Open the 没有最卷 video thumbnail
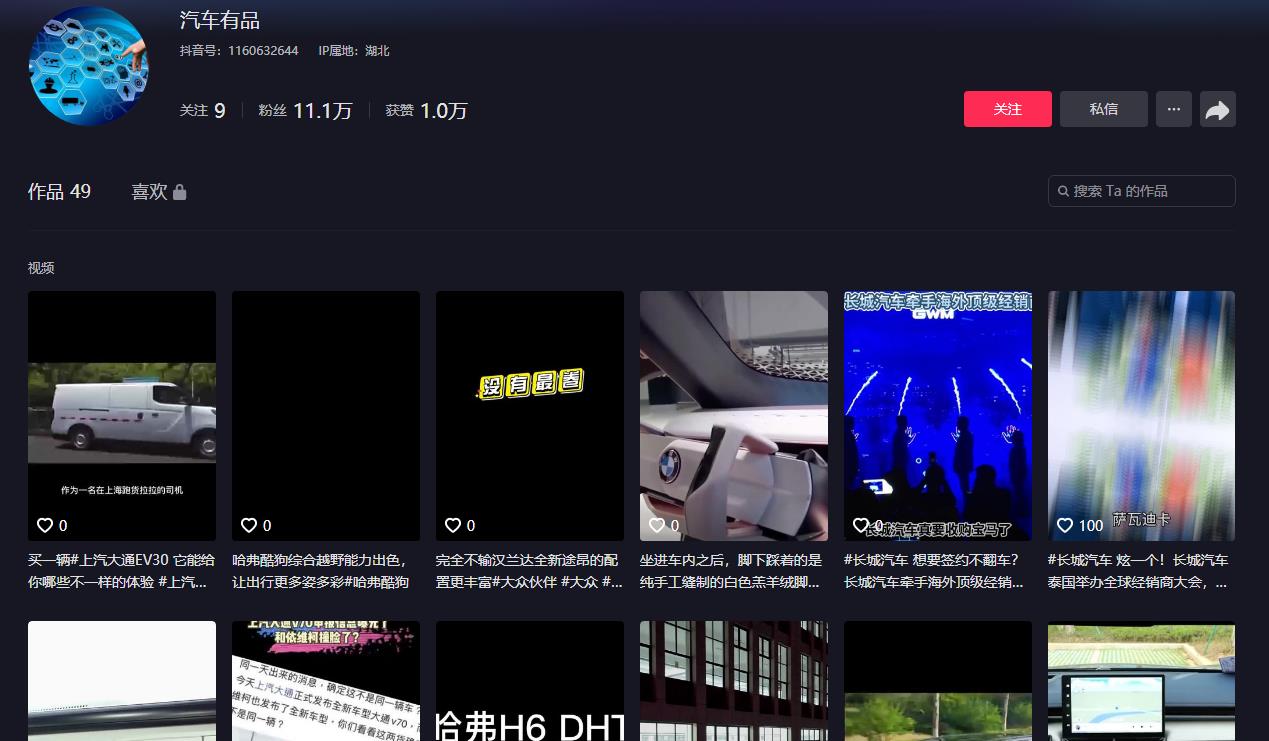Screen dimensions: 1269x741 pyautogui.click(x=530, y=416)
